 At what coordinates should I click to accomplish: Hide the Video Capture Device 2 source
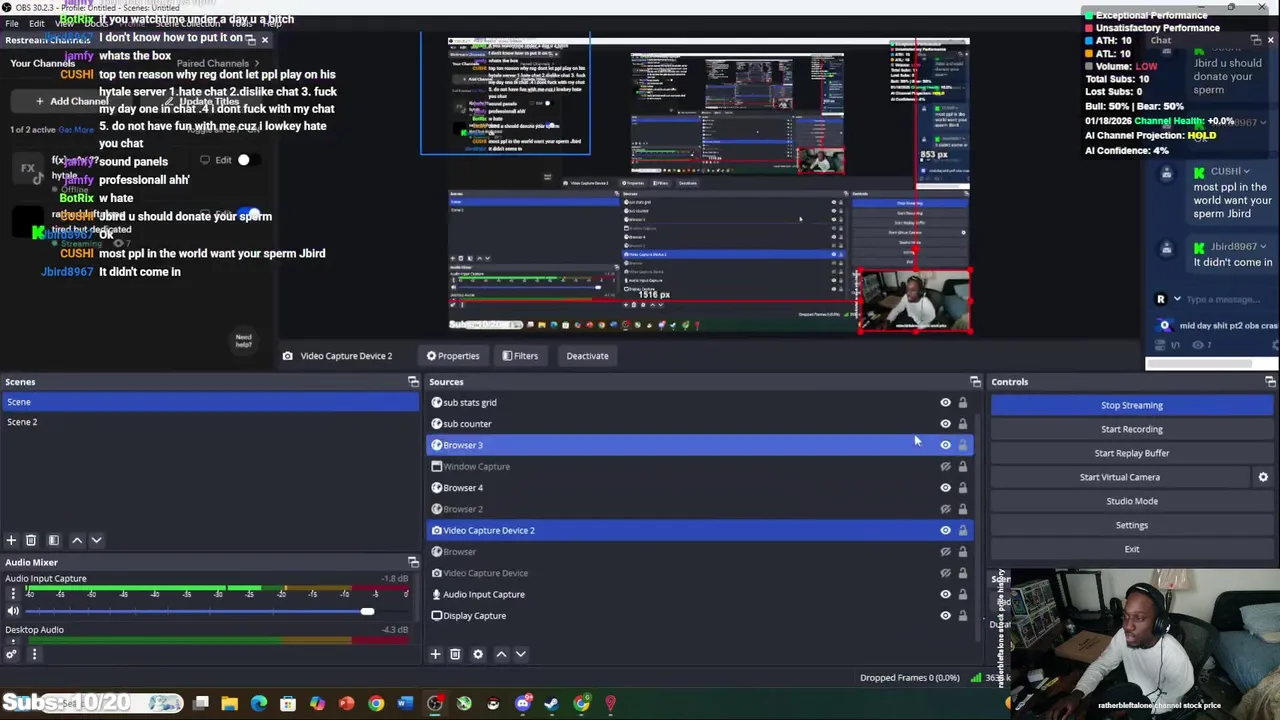click(945, 531)
